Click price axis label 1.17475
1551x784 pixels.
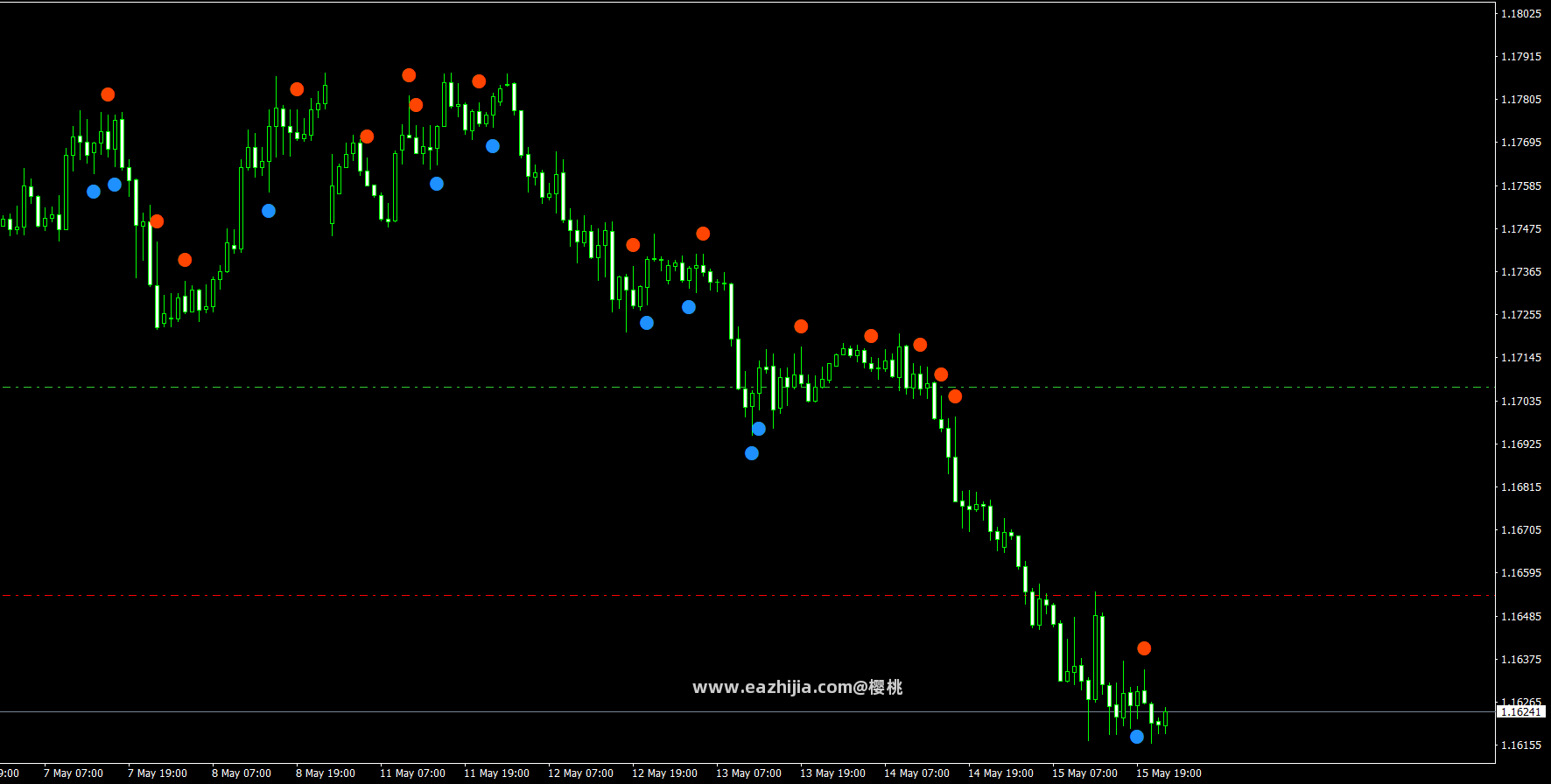click(1521, 229)
